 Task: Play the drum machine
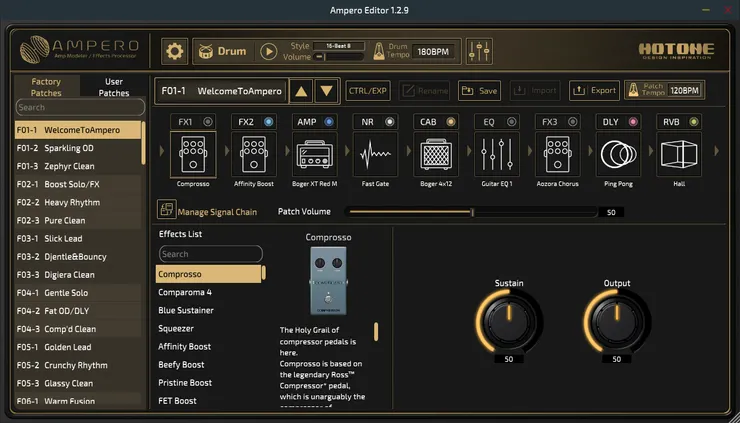[268, 51]
